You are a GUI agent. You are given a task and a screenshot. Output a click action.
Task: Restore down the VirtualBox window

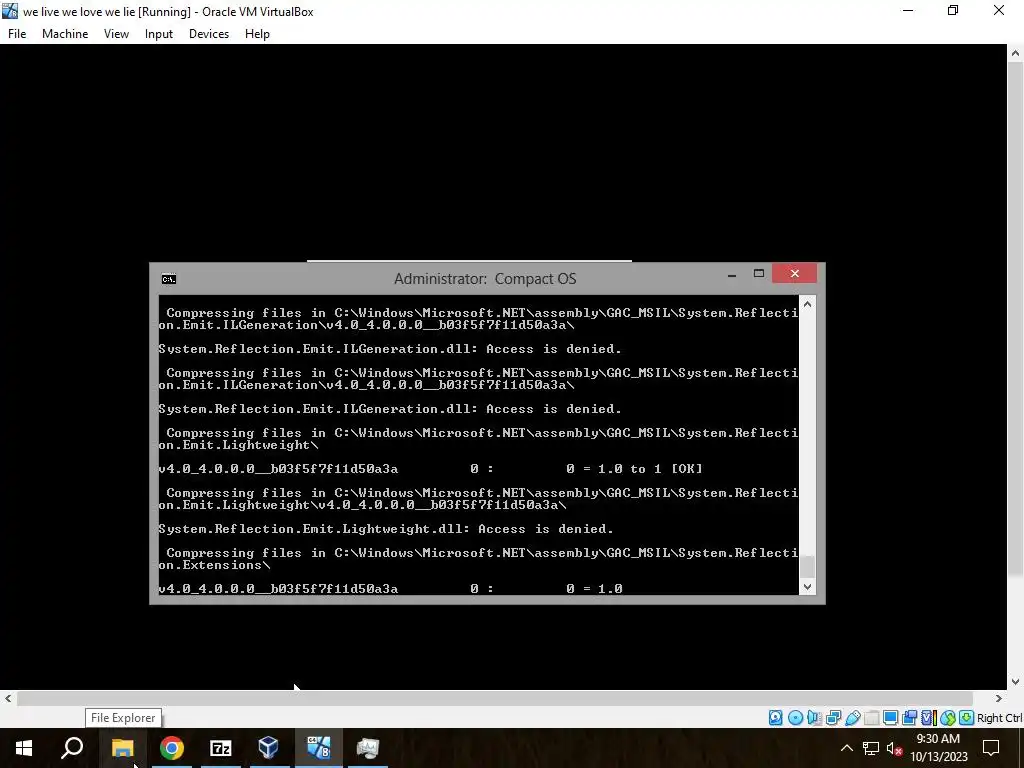click(953, 10)
